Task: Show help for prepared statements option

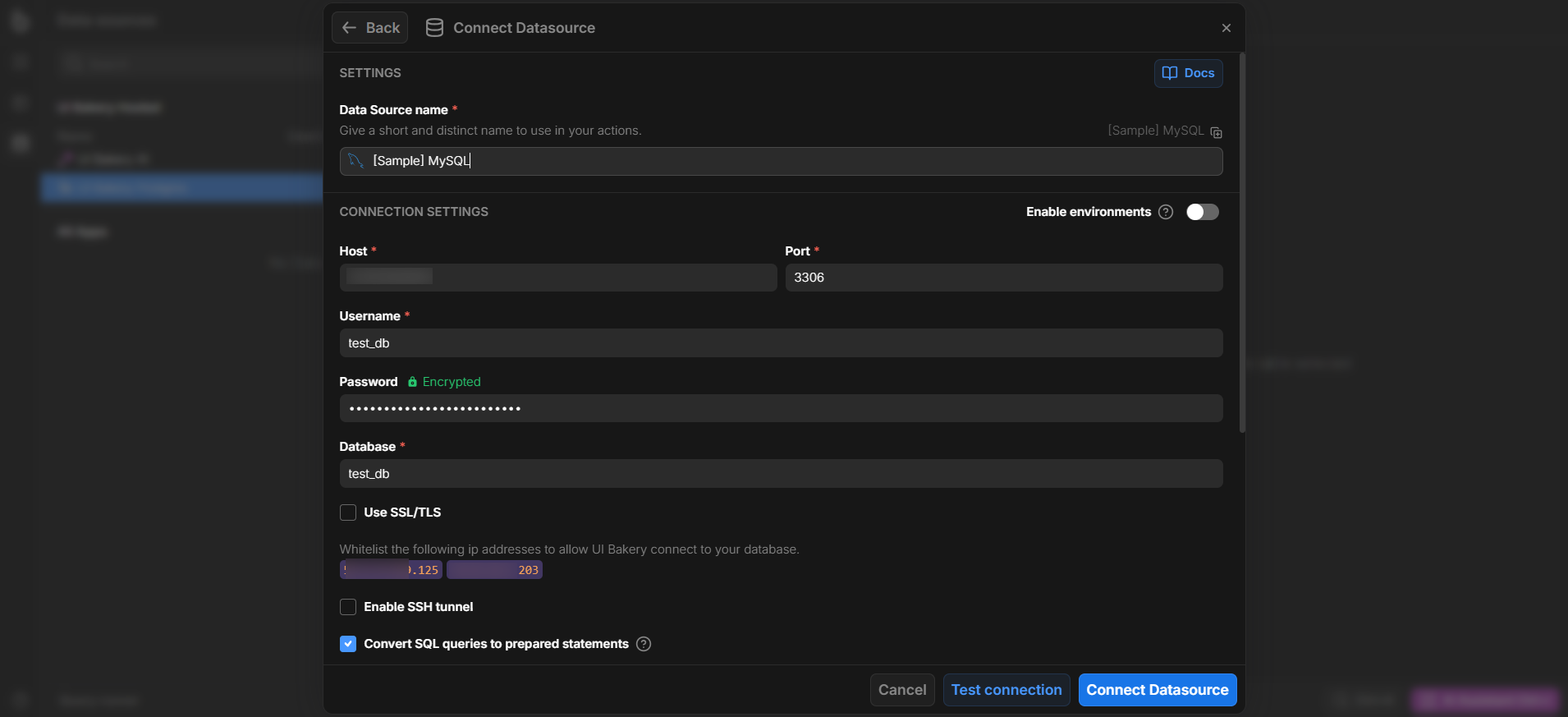Action: click(x=644, y=644)
